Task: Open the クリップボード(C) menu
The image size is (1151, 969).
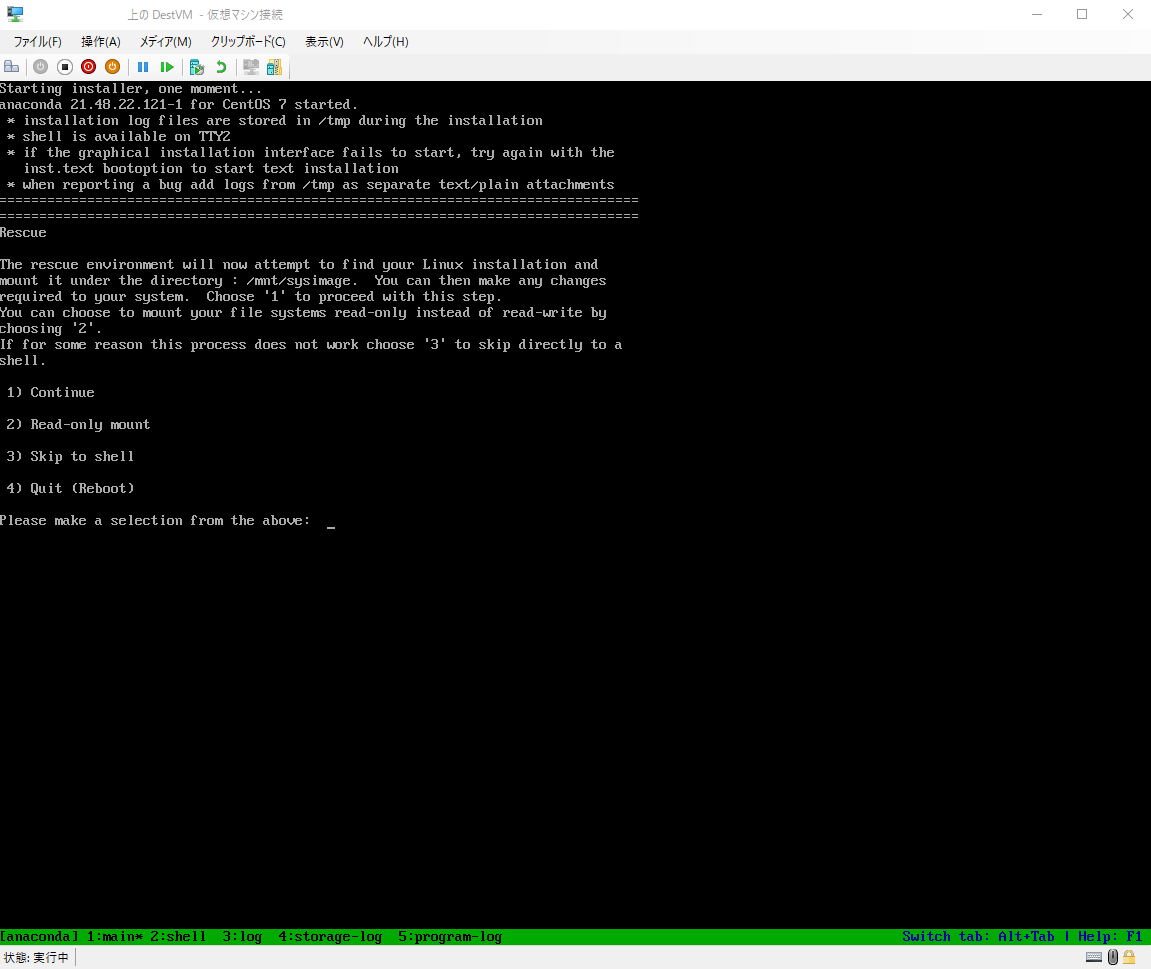Action: (247, 41)
